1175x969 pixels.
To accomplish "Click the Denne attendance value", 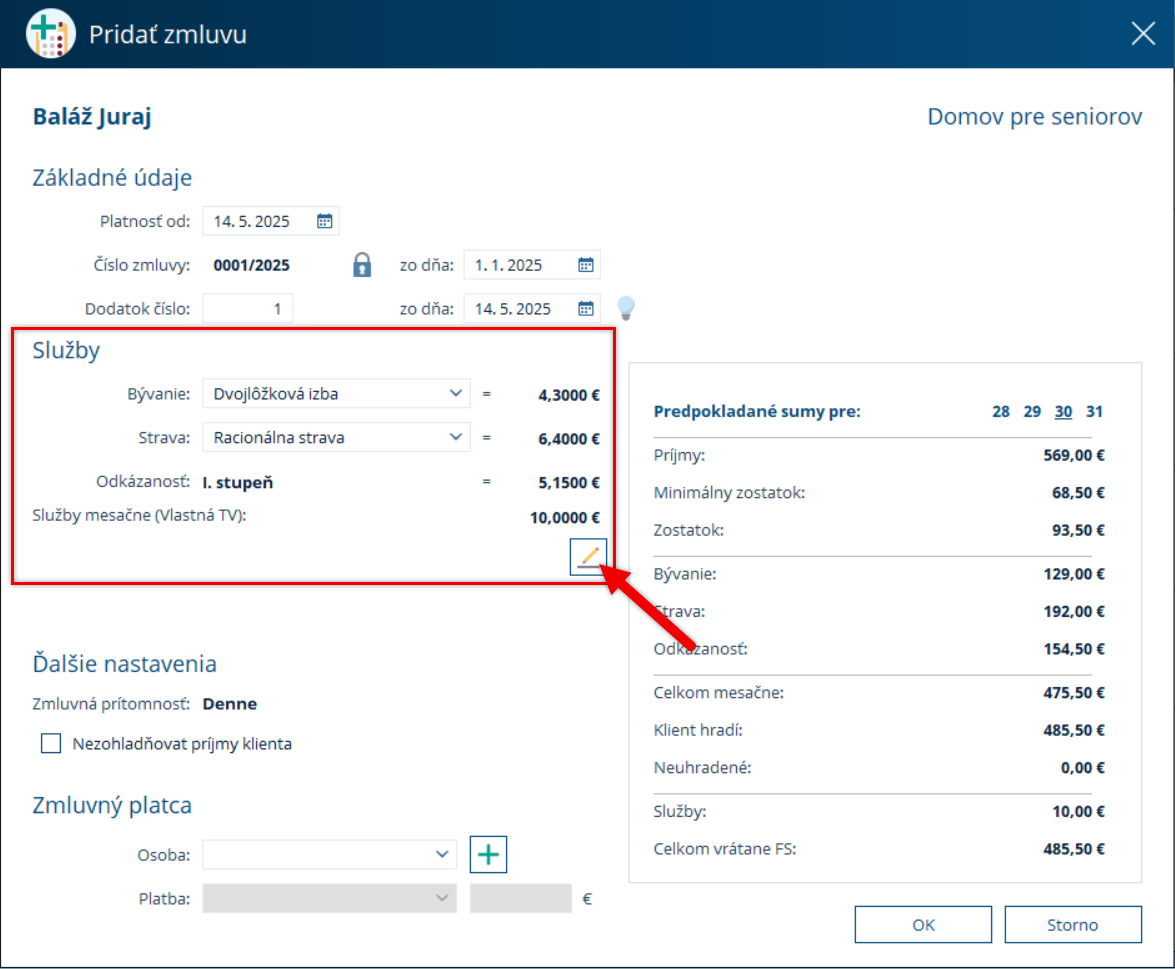I will click(x=230, y=704).
